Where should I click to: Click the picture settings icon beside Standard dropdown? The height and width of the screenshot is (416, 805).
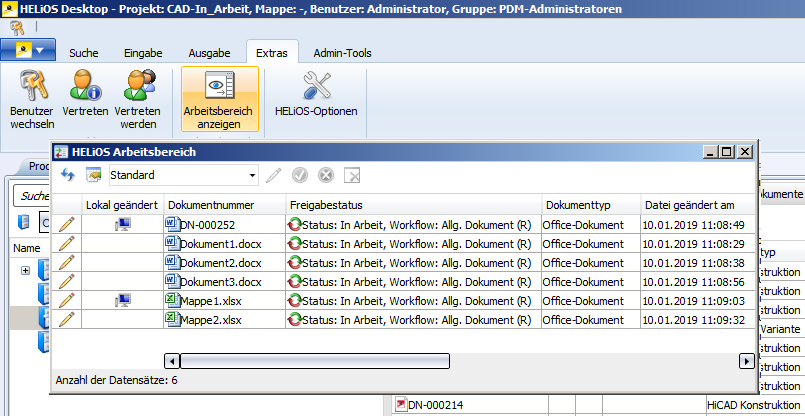[x=93, y=175]
